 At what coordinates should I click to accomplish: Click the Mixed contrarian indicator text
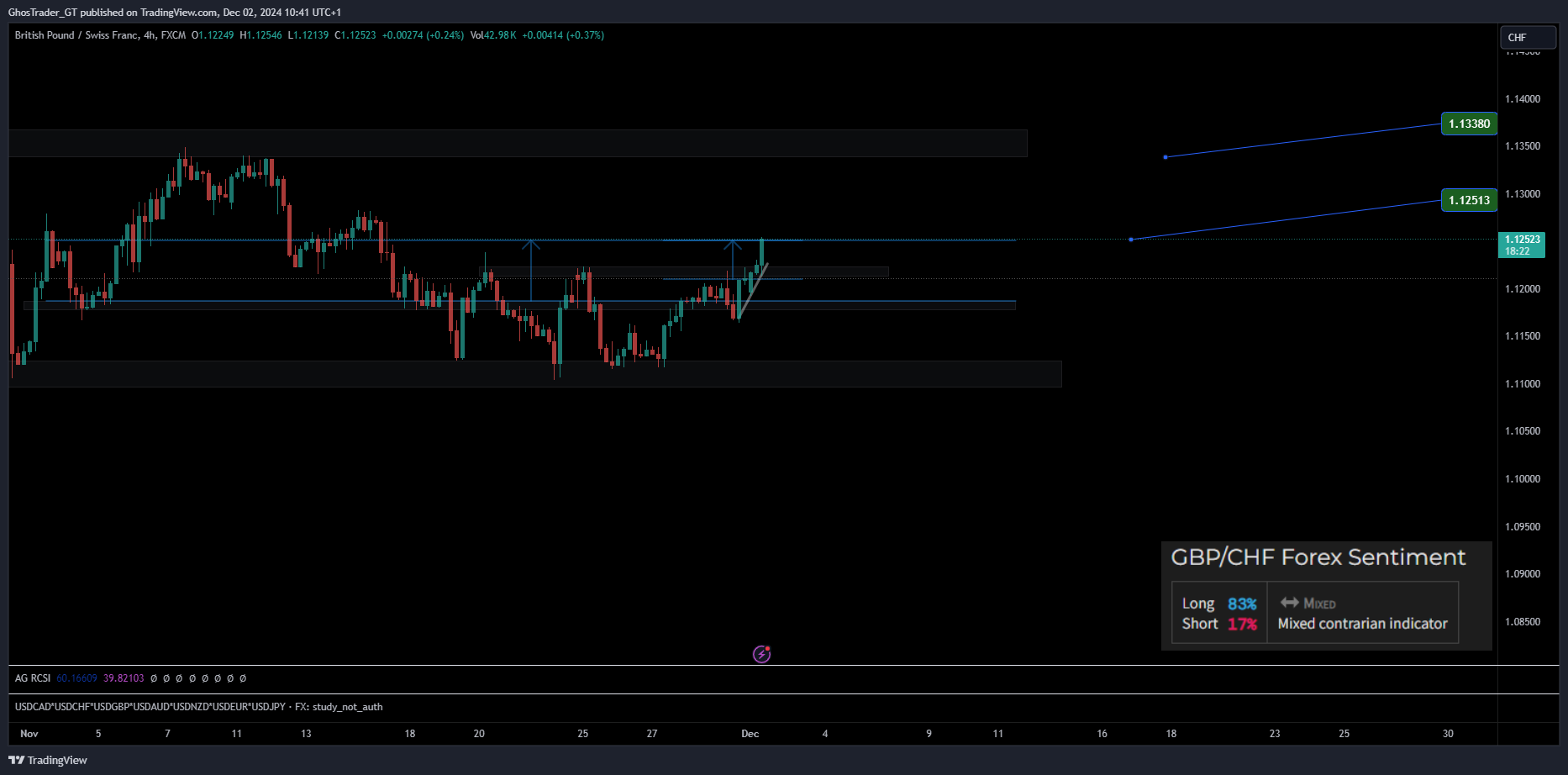coord(1363,624)
